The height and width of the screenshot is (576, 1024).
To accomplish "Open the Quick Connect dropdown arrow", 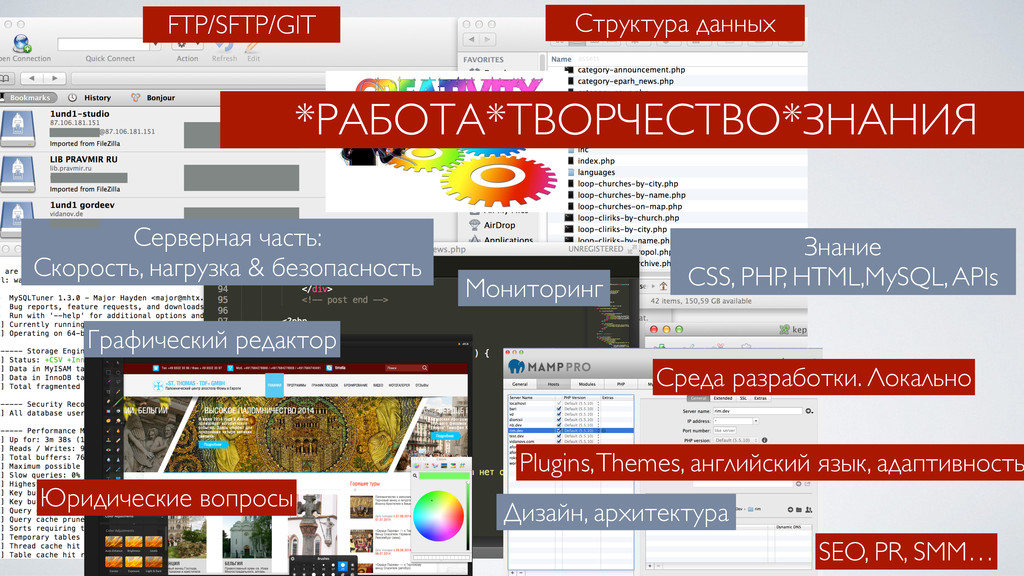I will [x=155, y=44].
